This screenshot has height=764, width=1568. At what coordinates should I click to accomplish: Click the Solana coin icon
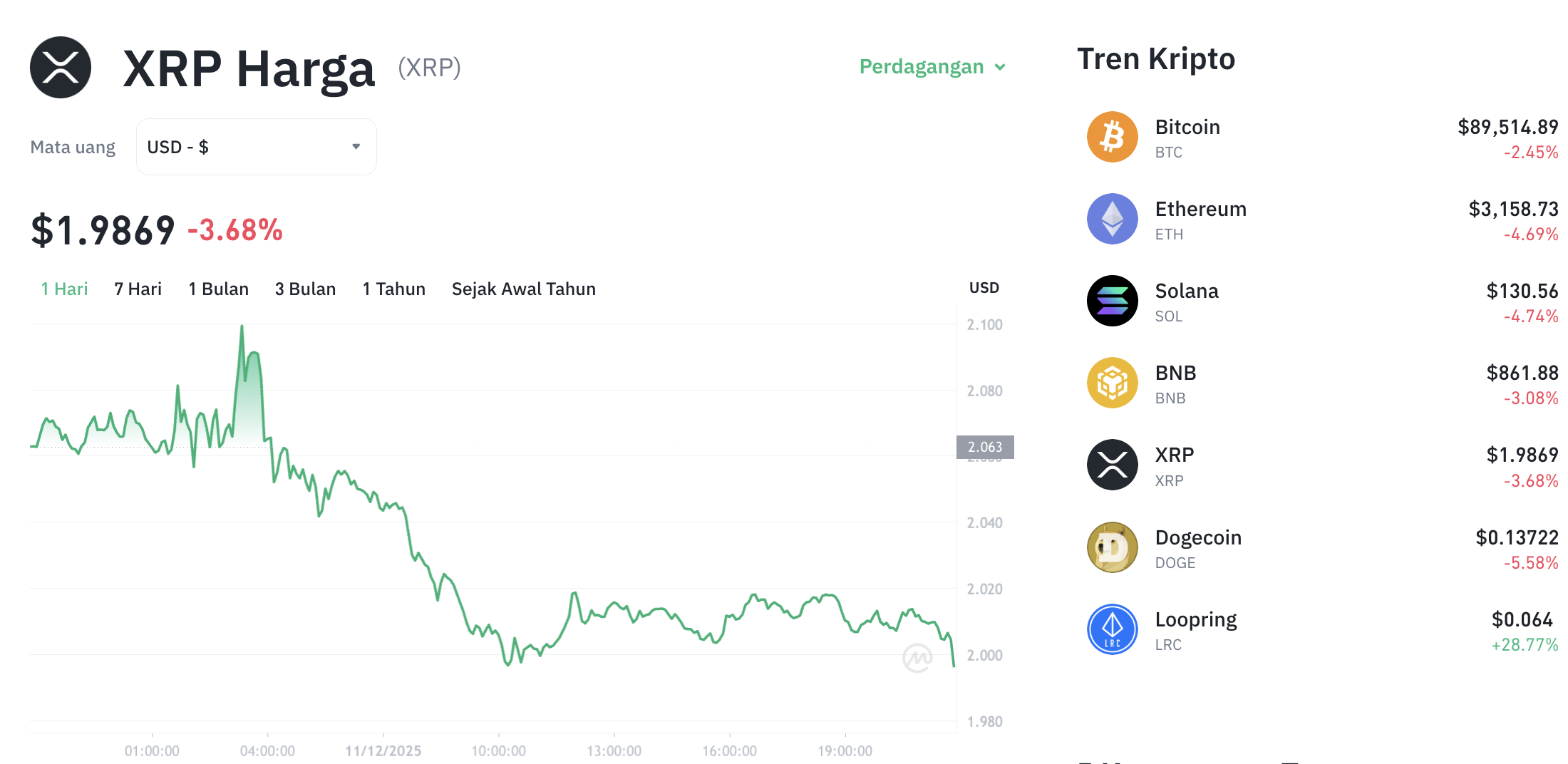pos(1112,300)
